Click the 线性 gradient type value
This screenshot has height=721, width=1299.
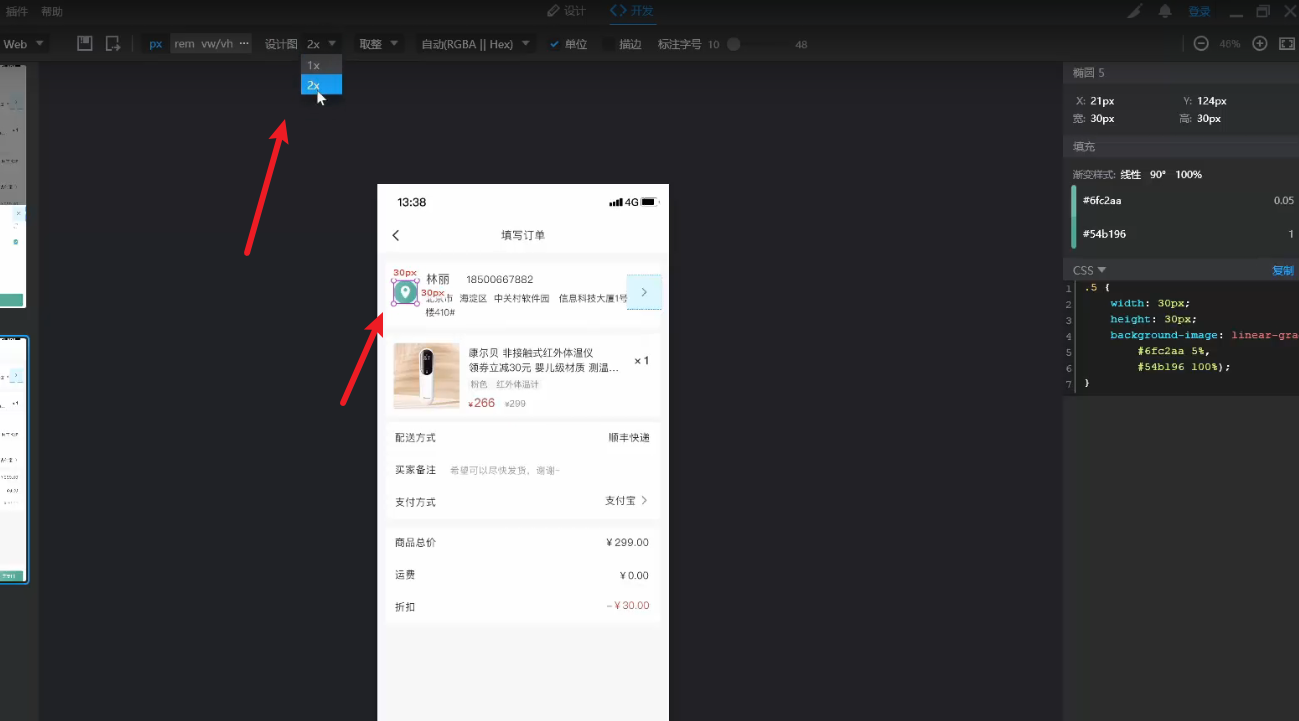click(x=1130, y=174)
